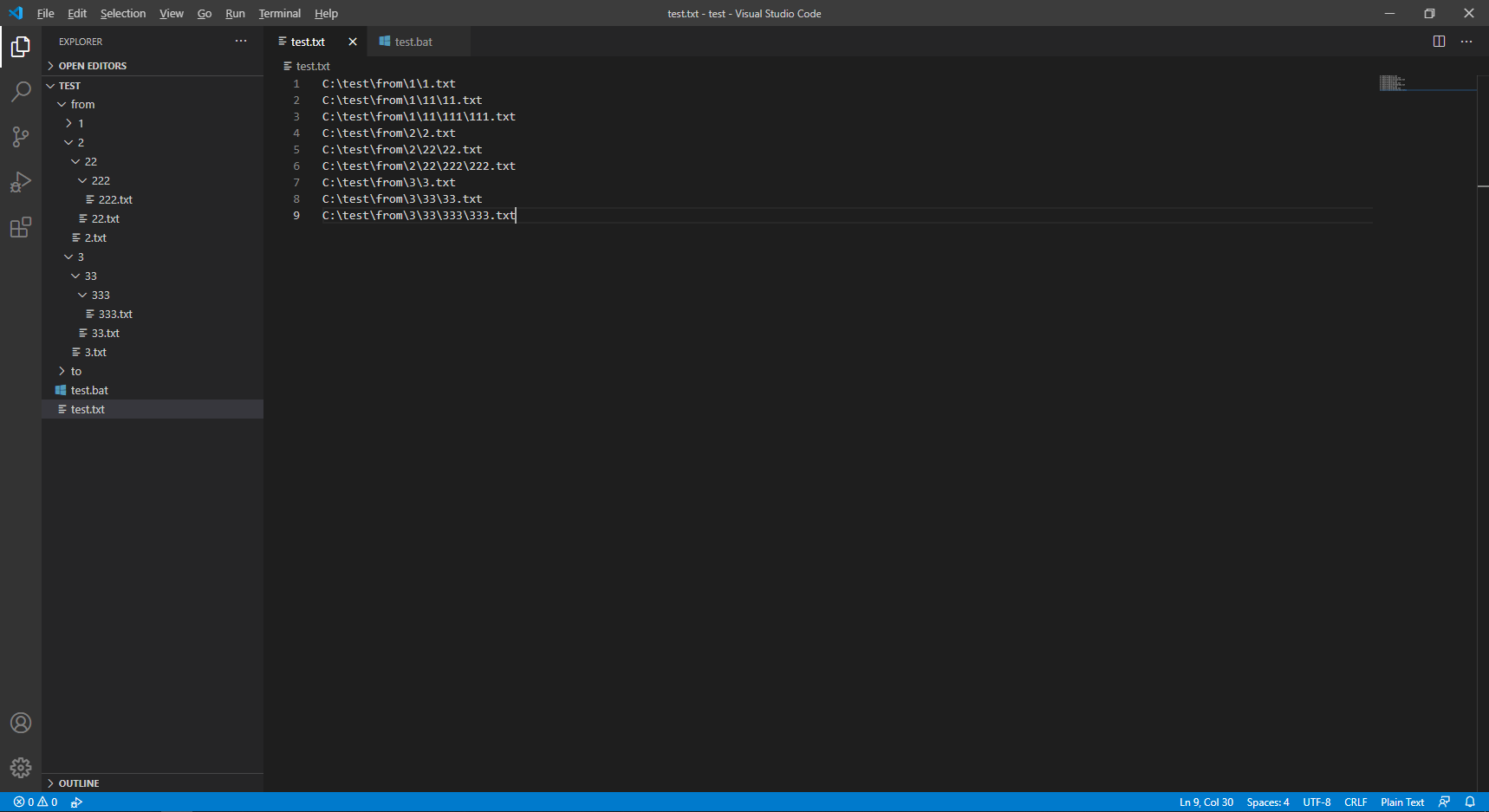Open the Extensions view

(21, 227)
